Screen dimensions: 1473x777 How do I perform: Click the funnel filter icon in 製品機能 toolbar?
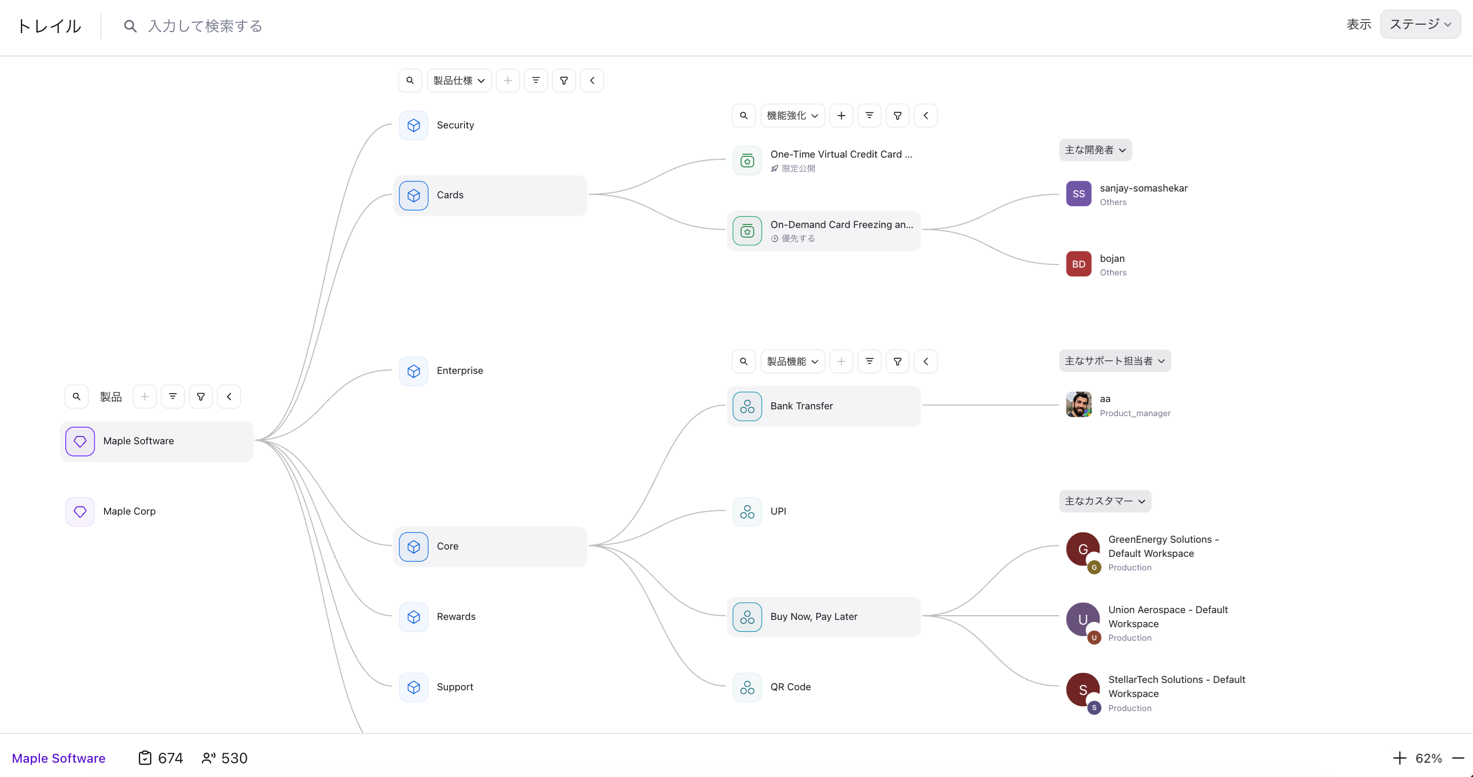pos(897,362)
